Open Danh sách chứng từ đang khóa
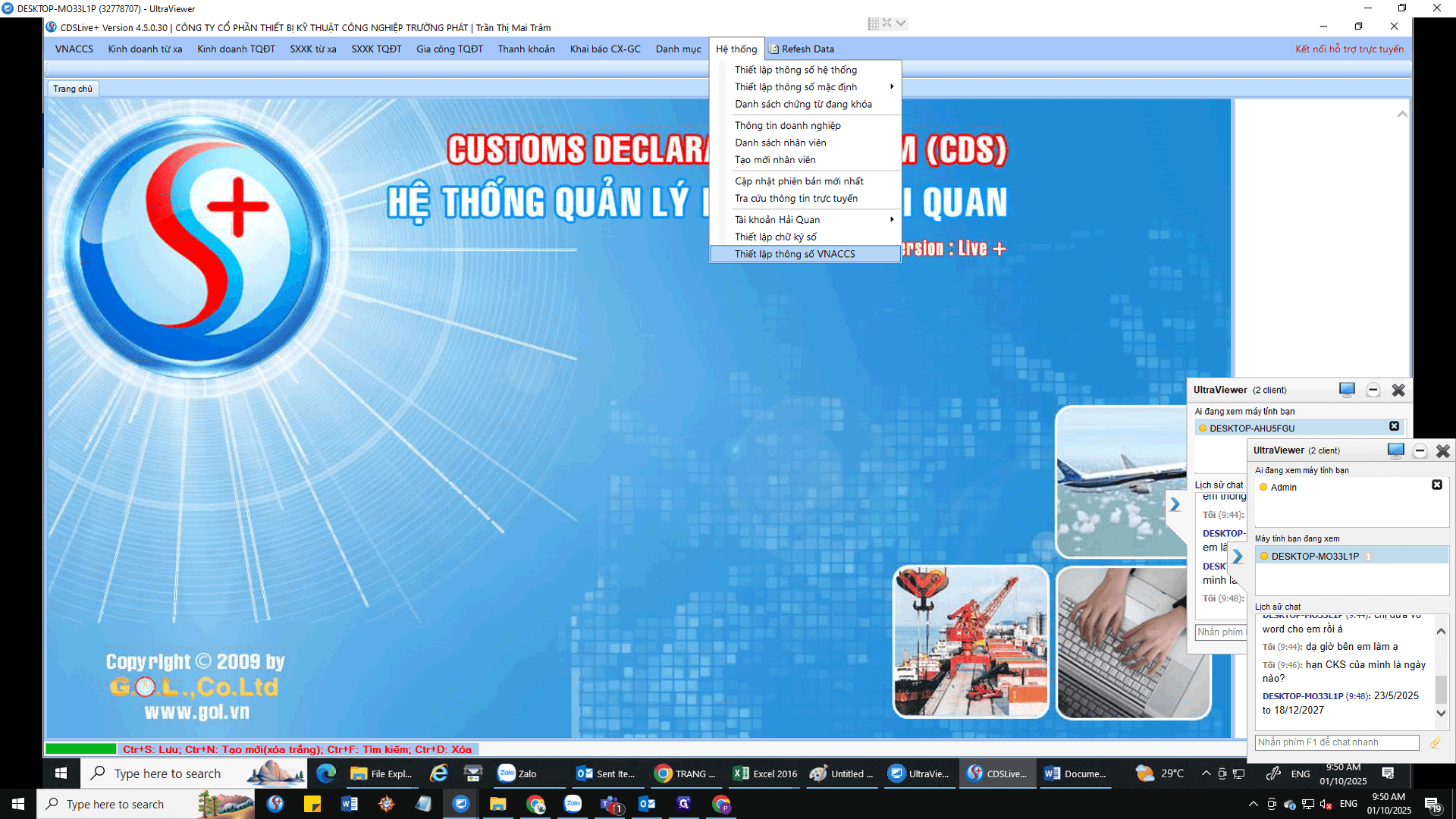The image size is (1456, 819). coord(805,104)
